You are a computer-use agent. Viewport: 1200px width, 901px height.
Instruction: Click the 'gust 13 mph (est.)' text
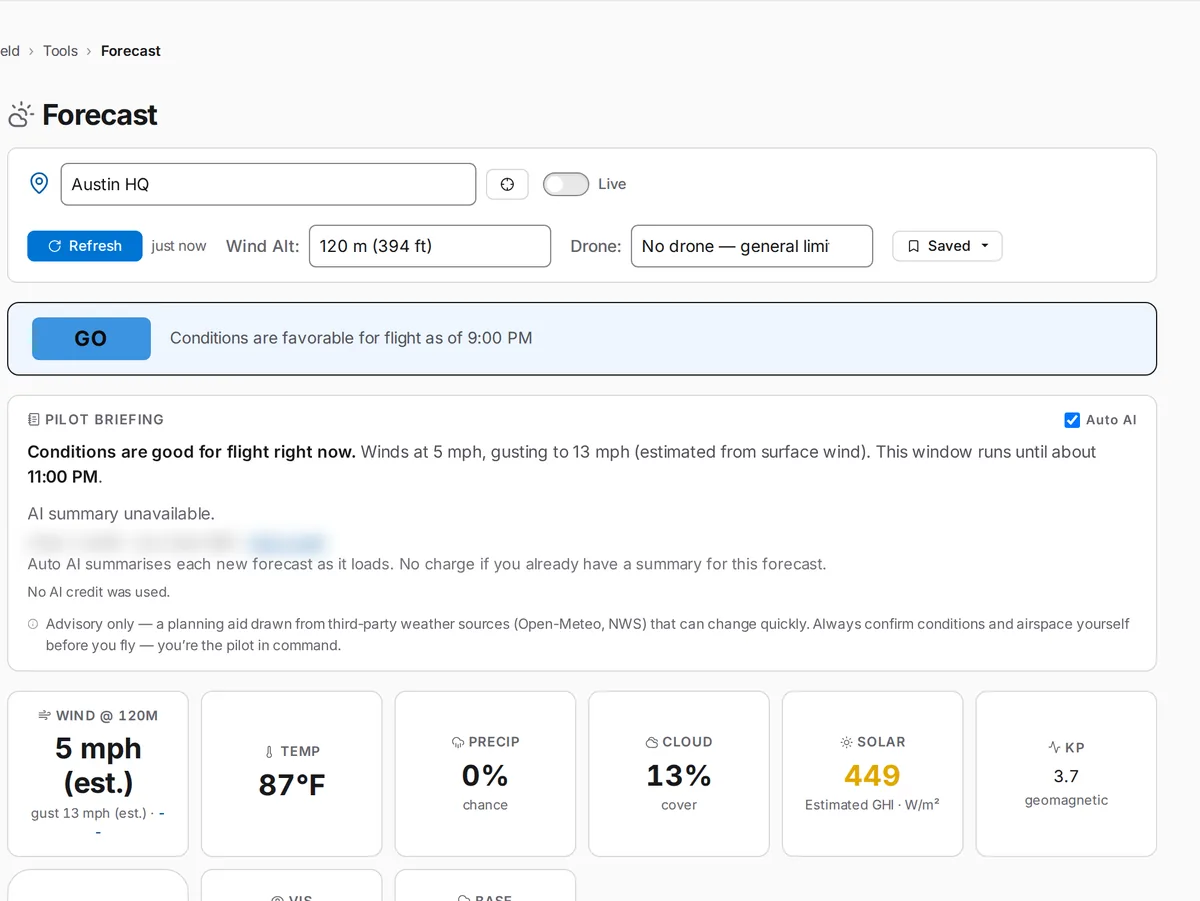89,813
